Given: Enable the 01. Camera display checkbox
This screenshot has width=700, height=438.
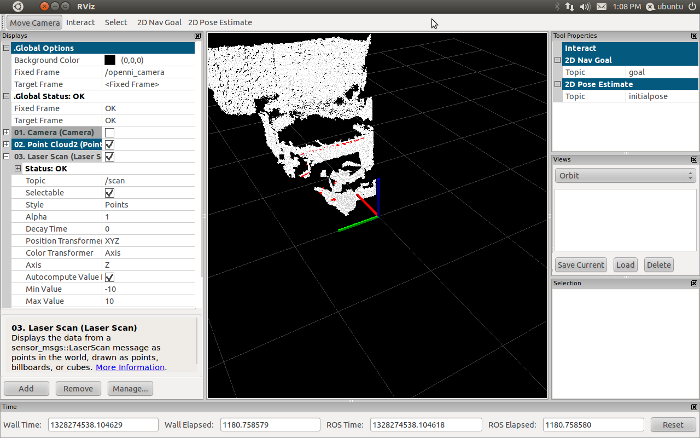Looking at the screenshot, I should pos(109,132).
